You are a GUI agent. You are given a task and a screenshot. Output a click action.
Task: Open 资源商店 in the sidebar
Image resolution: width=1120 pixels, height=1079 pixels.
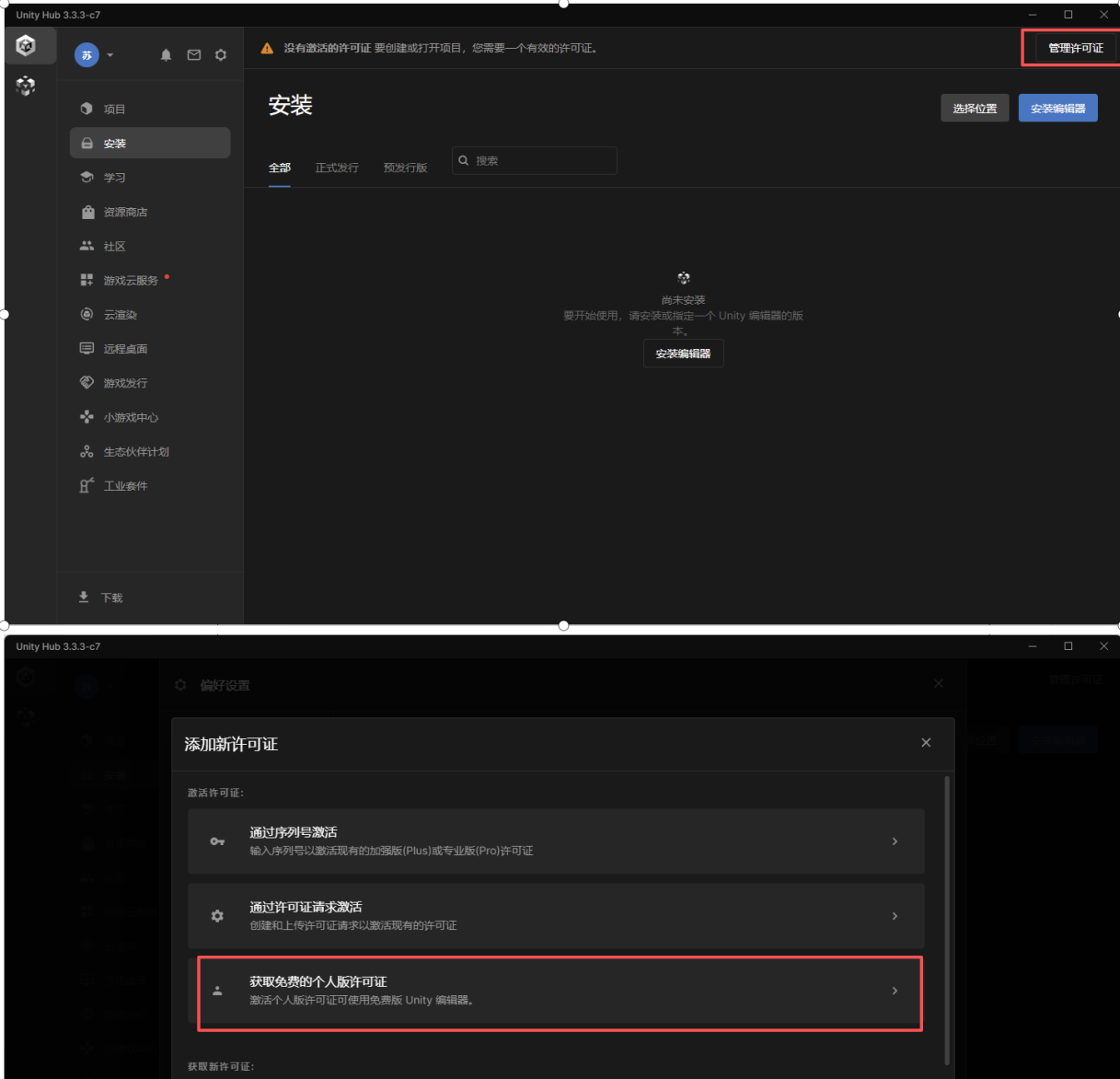coord(125,213)
